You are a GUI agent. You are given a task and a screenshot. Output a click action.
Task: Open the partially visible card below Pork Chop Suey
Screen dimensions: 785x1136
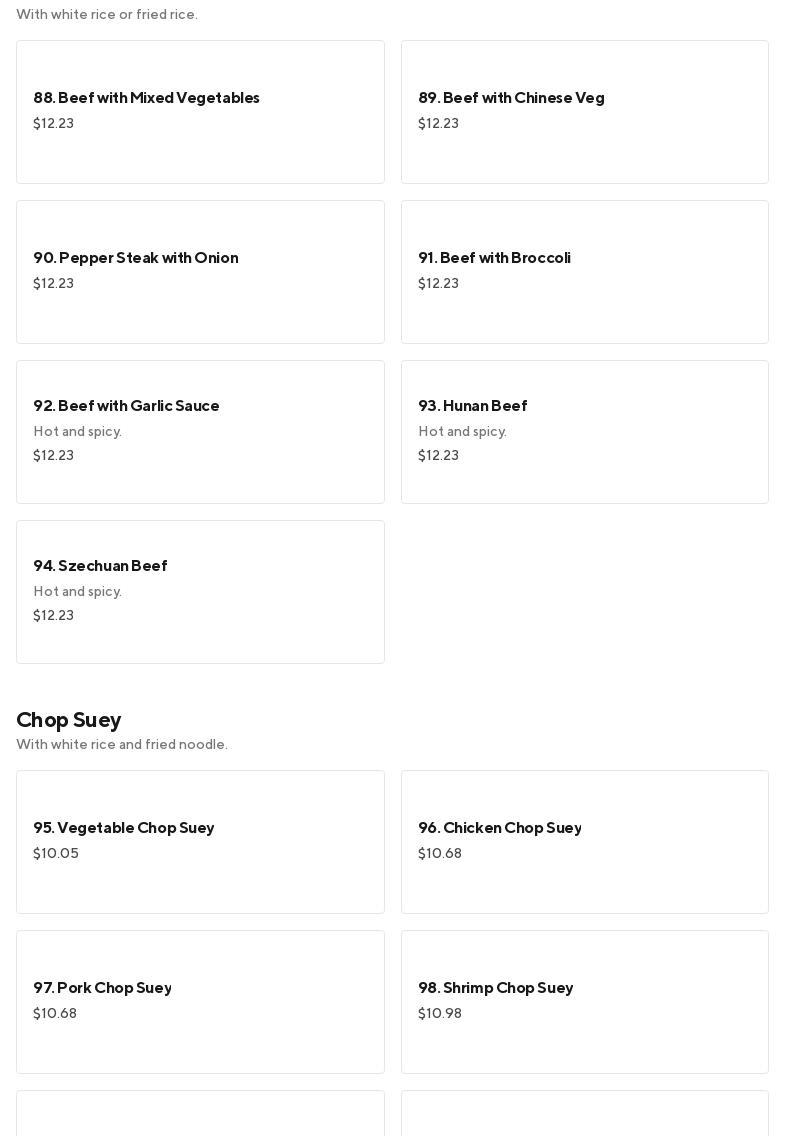(x=200, y=1114)
